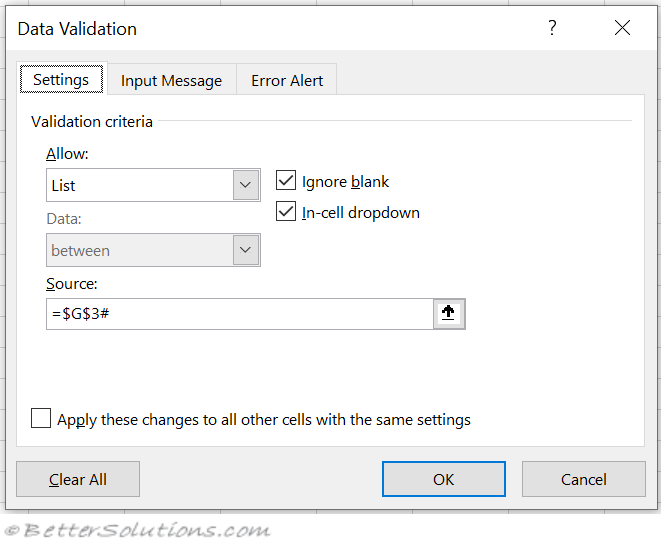Click the Data Validation title text
The width and height of the screenshot is (661, 548).
77,29
